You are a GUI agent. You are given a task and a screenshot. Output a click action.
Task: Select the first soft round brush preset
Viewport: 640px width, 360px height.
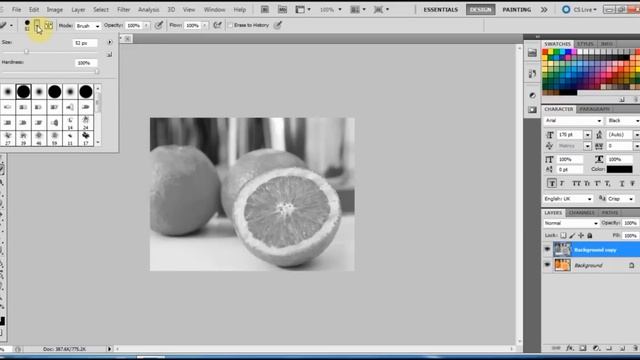8,91
